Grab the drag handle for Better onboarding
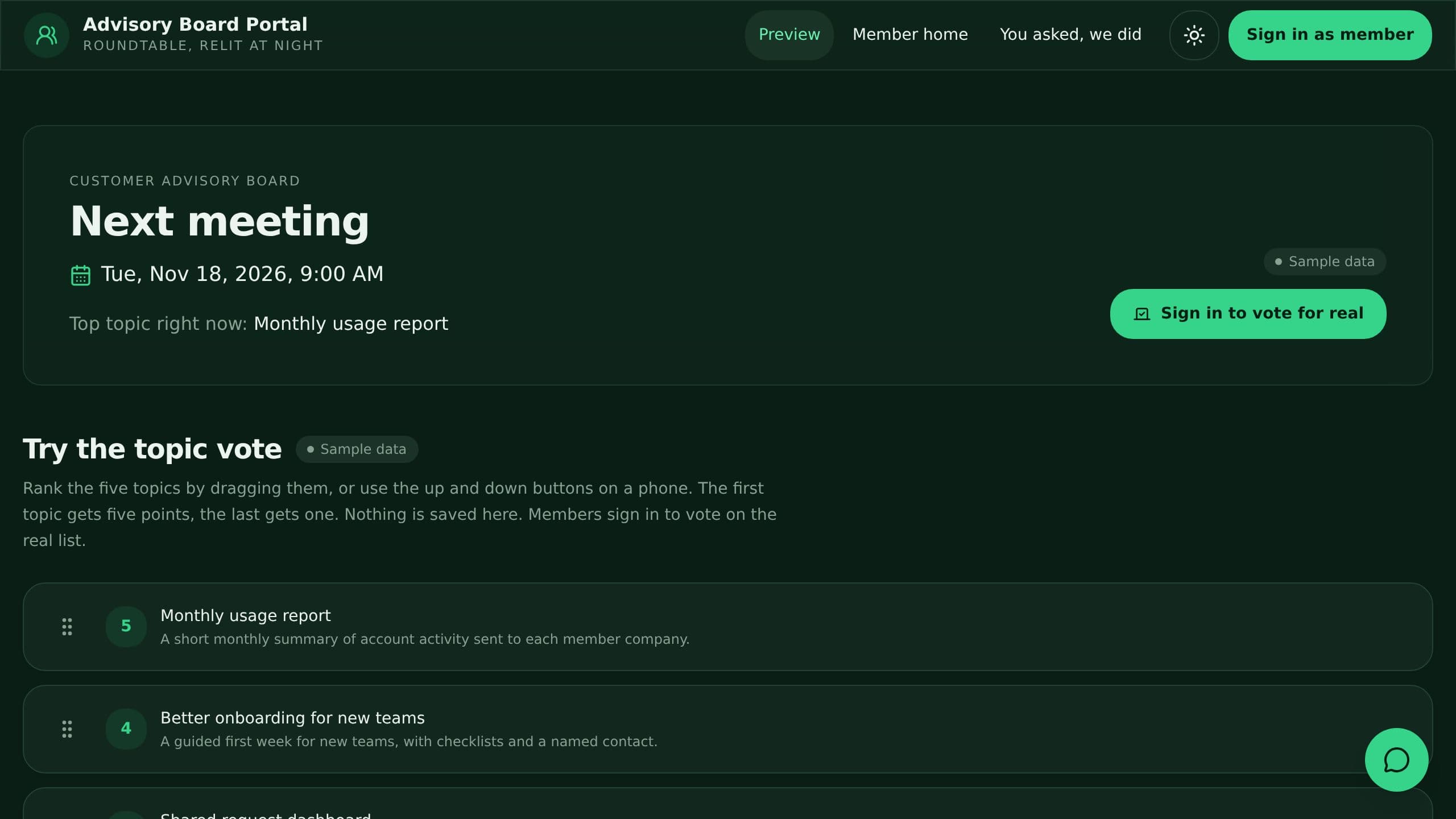1456x819 pixels. (x=67, y=729)
